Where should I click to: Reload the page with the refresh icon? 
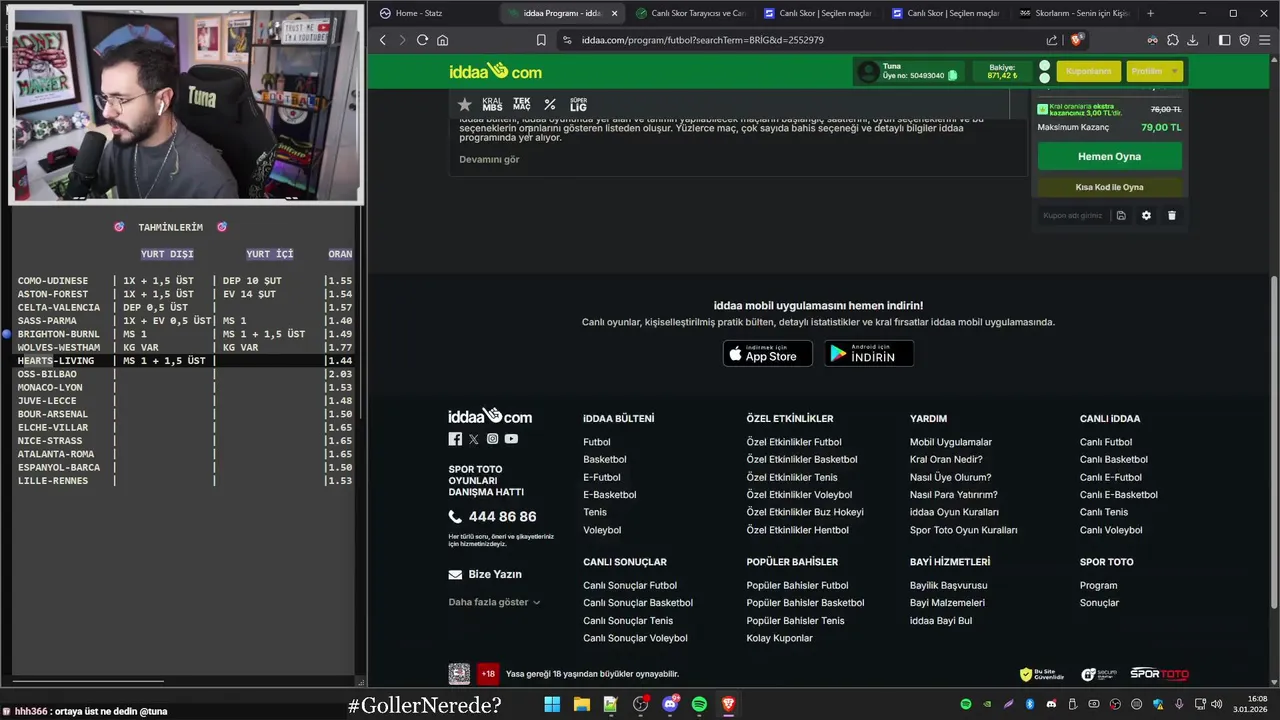pos(422,40)
